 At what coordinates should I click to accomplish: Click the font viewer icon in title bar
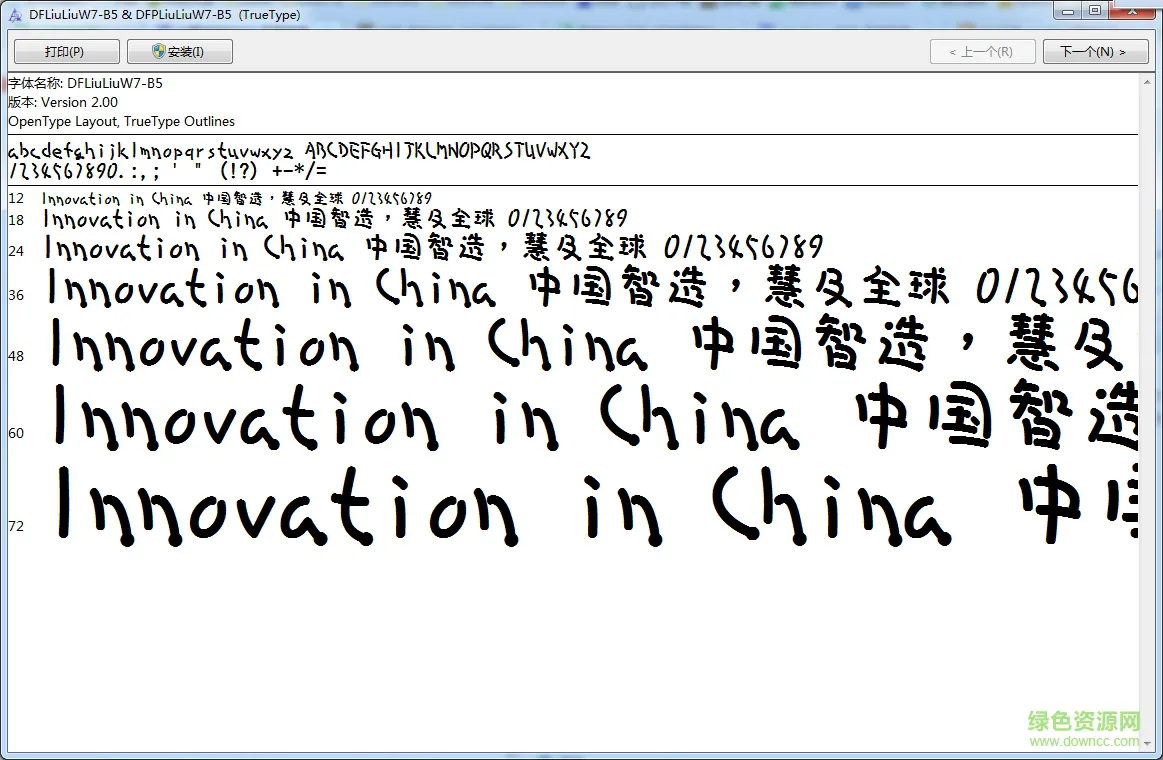pos(15,14)
